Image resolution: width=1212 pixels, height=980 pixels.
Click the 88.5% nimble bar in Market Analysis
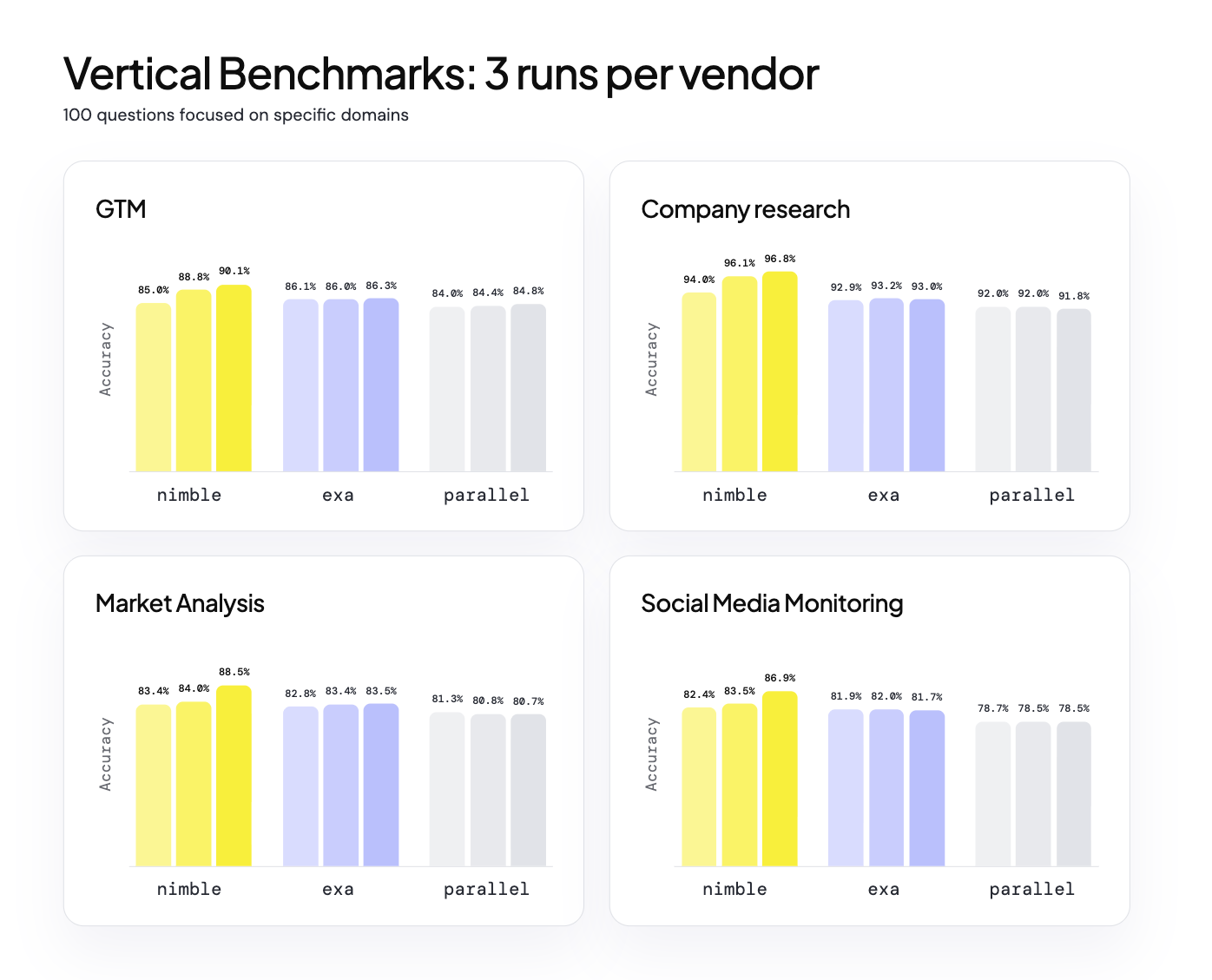coord(234,776)
